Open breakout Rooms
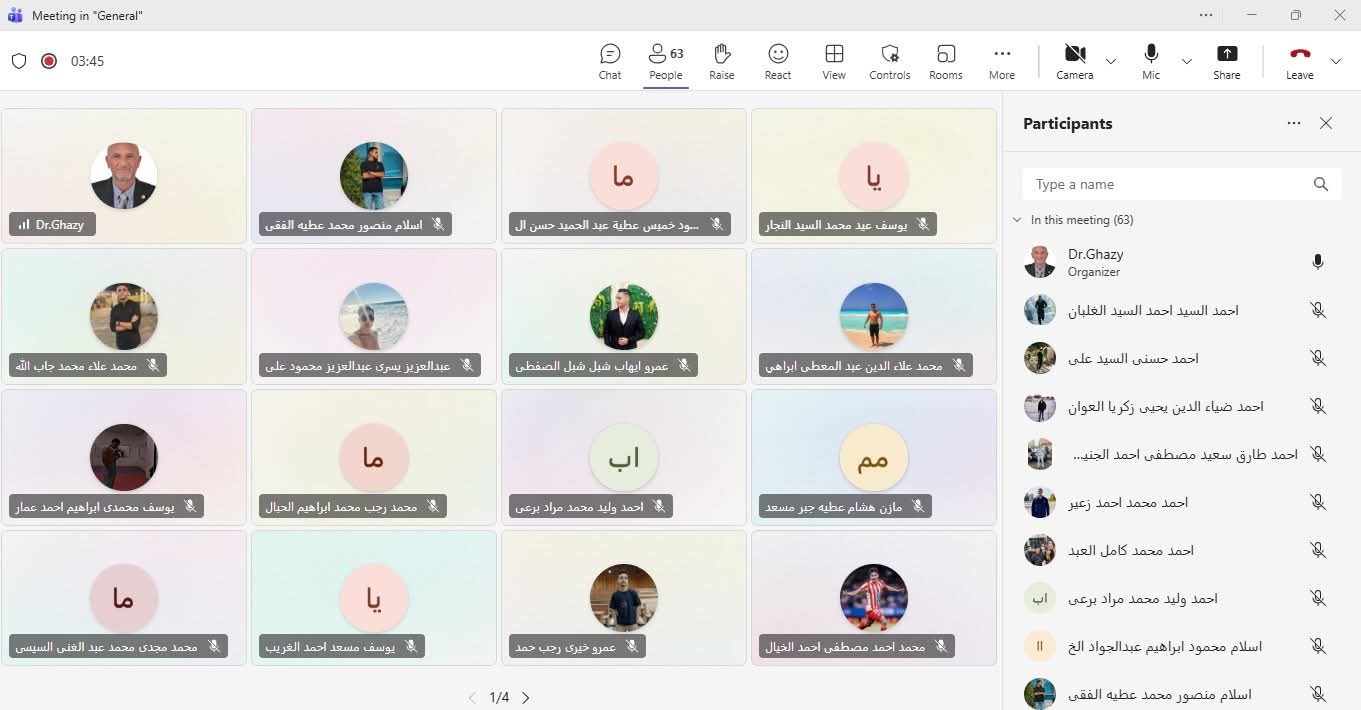 tap(945, 61)
